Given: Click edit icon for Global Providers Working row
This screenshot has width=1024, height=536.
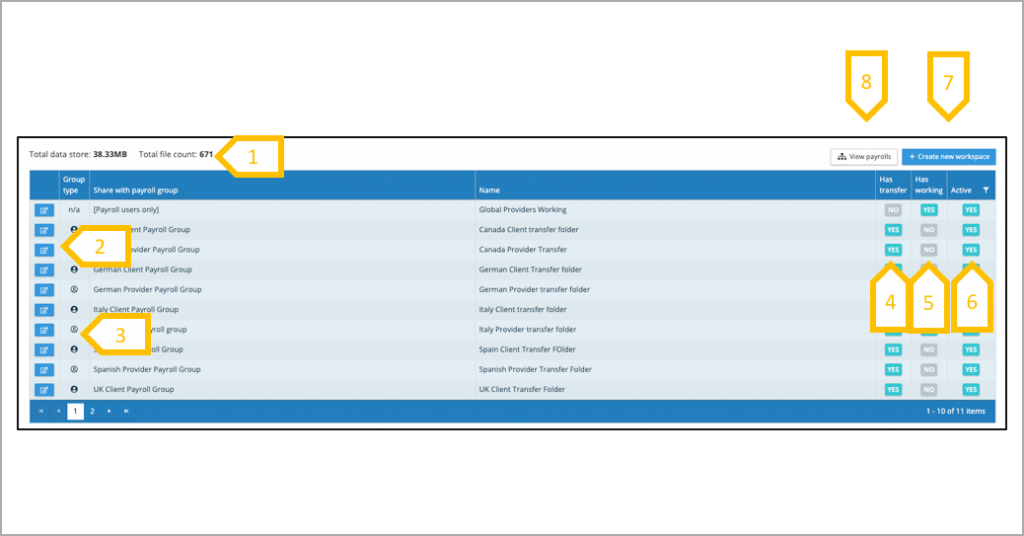Looking at the screenshot, I should (x=44, y=210).
